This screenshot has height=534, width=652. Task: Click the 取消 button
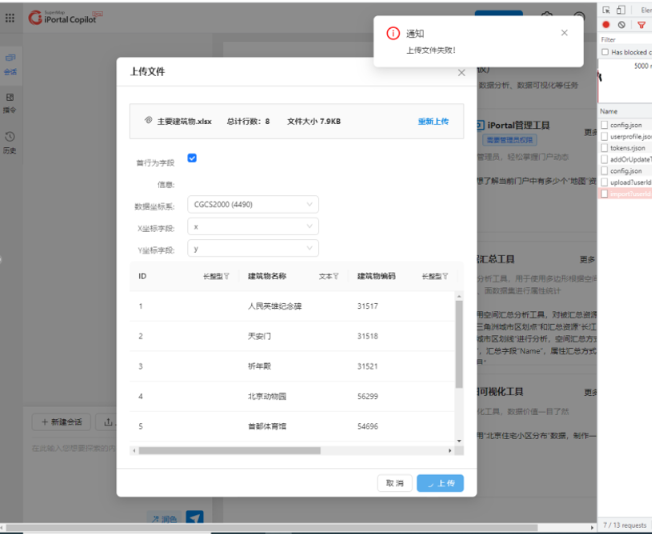(x=394, y=483)
